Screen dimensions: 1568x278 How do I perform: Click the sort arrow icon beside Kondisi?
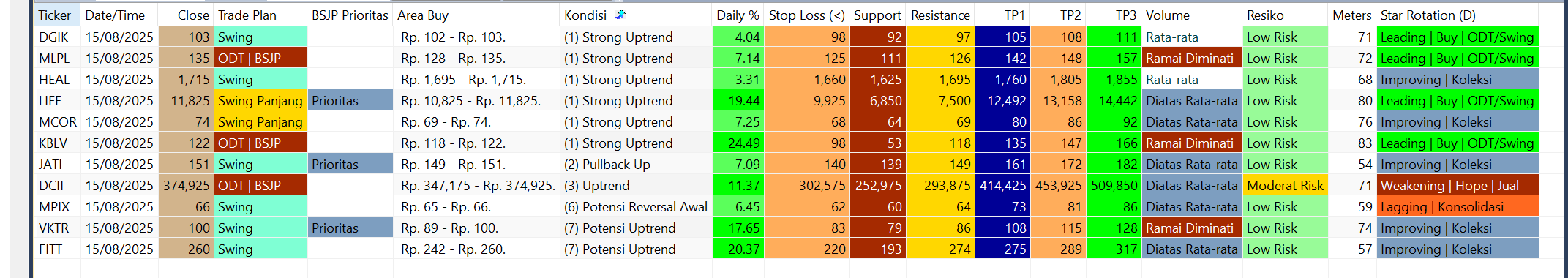(x=620, y=15)
